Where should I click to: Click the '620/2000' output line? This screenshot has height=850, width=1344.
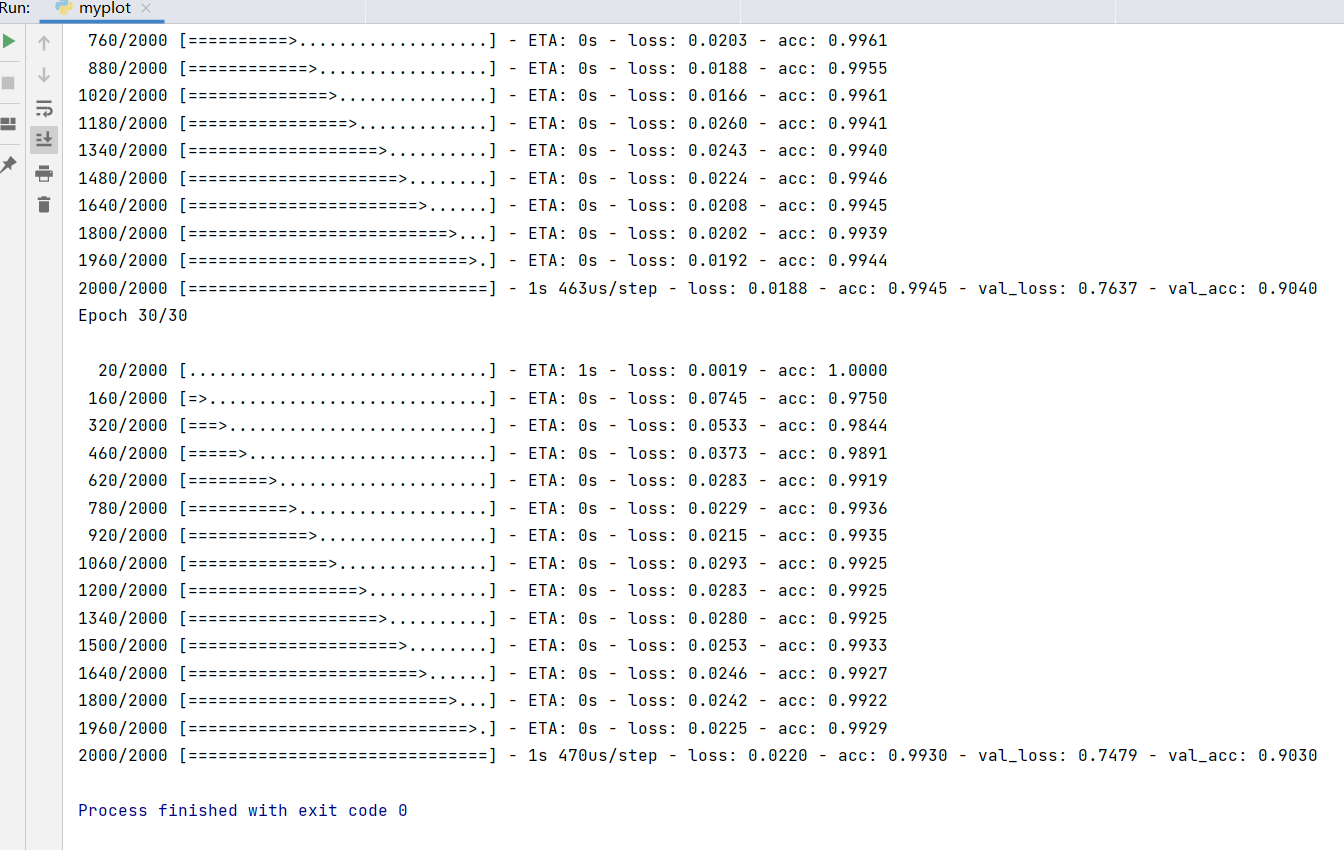(x=488, y=481)
